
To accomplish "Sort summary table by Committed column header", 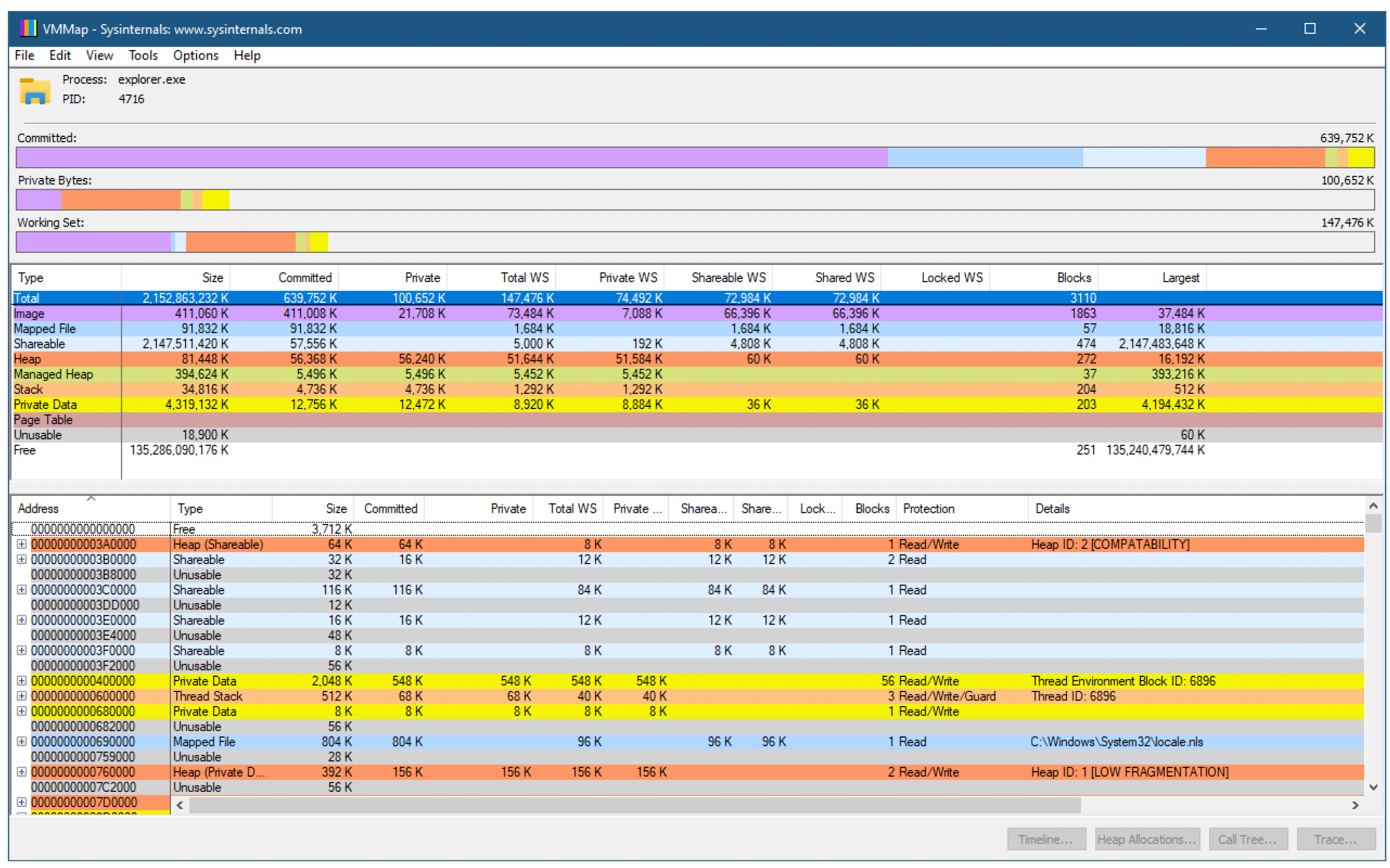I will (284, 277).
